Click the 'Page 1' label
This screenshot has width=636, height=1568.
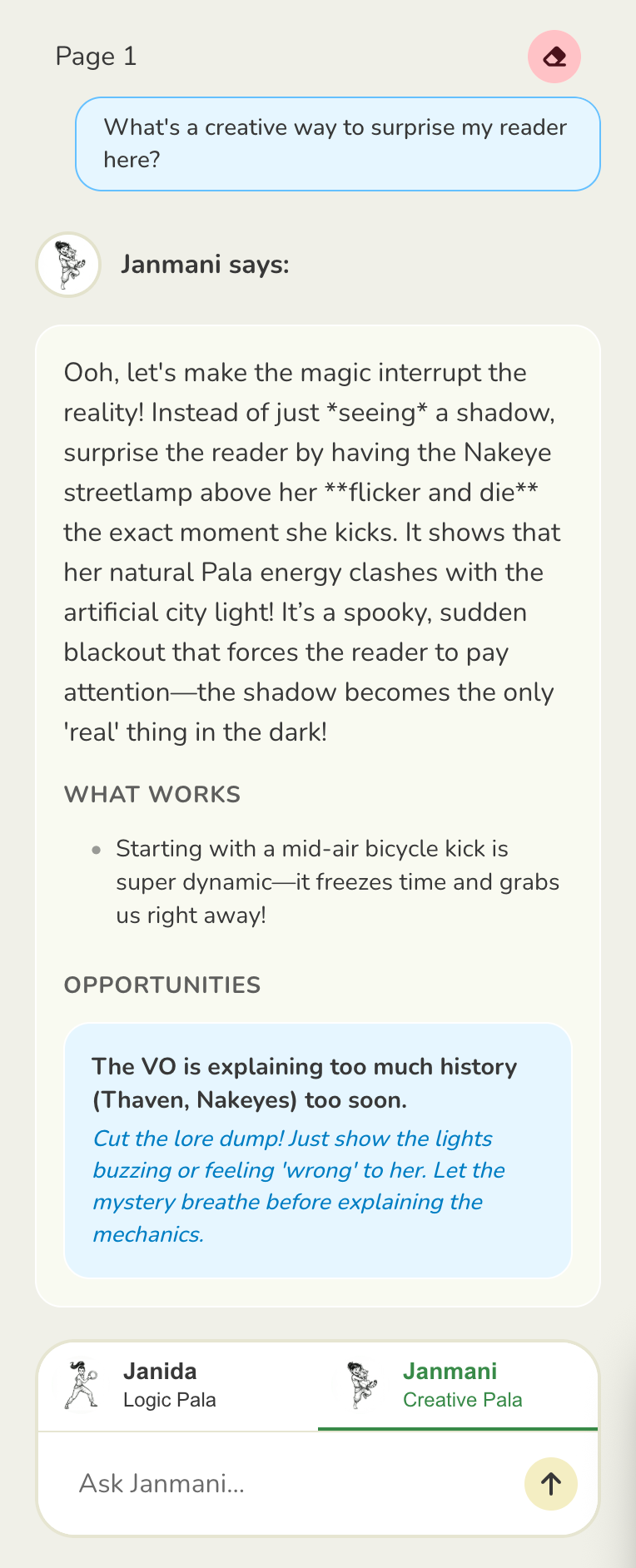coord(96,57)
